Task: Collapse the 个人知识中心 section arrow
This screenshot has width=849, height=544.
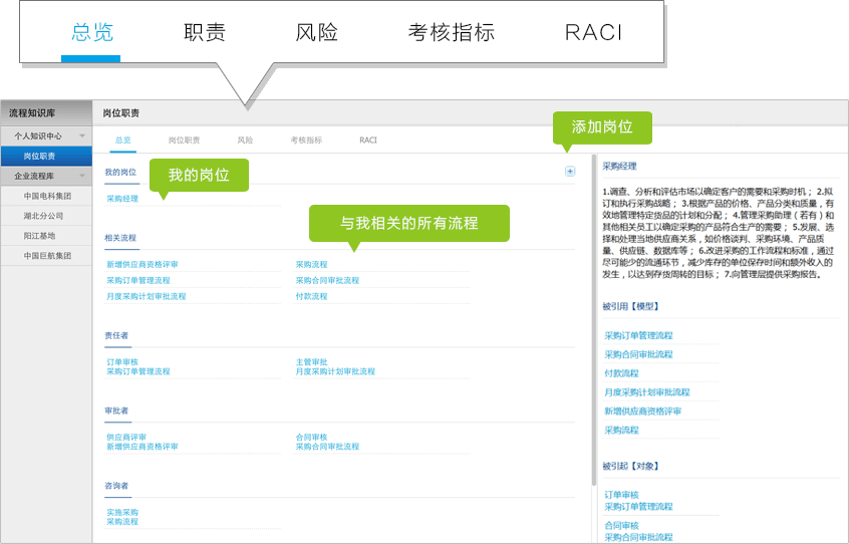Action: point(82,136)
